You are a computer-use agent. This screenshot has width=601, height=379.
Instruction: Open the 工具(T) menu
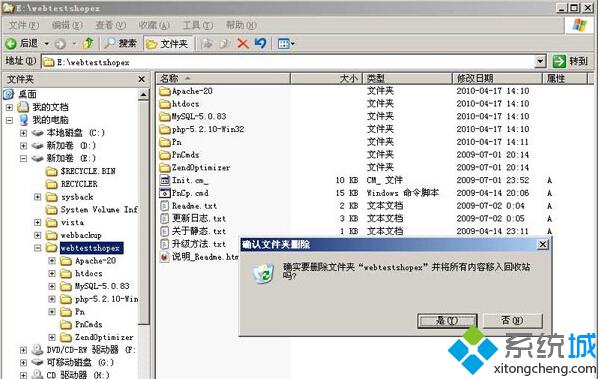pos(198,25)
